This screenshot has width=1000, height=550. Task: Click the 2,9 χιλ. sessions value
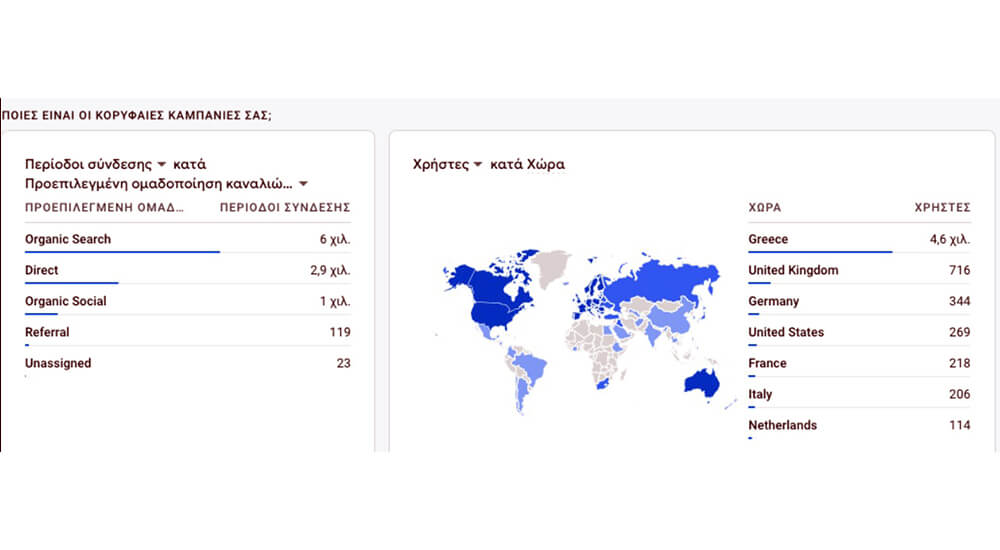330,270
